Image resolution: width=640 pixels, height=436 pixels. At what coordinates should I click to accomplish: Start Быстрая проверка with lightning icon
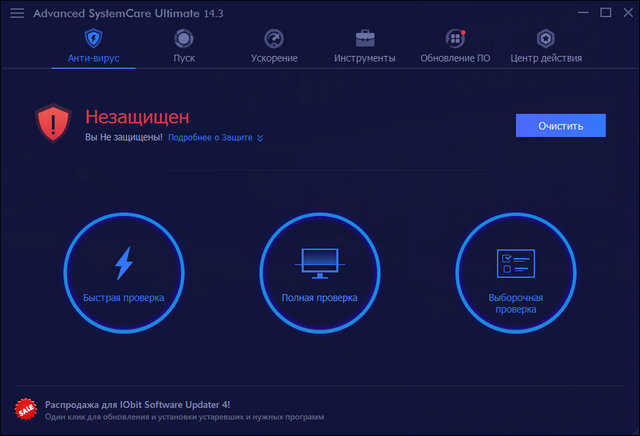123,271
